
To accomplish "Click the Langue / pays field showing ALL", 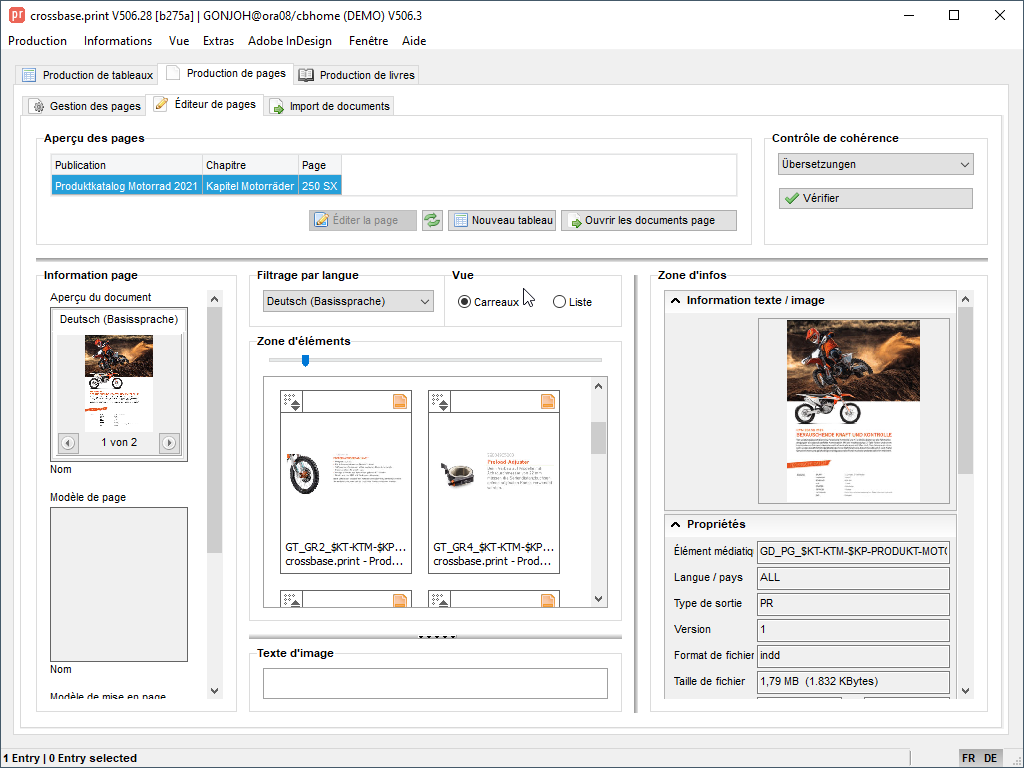I will point(853,577).
